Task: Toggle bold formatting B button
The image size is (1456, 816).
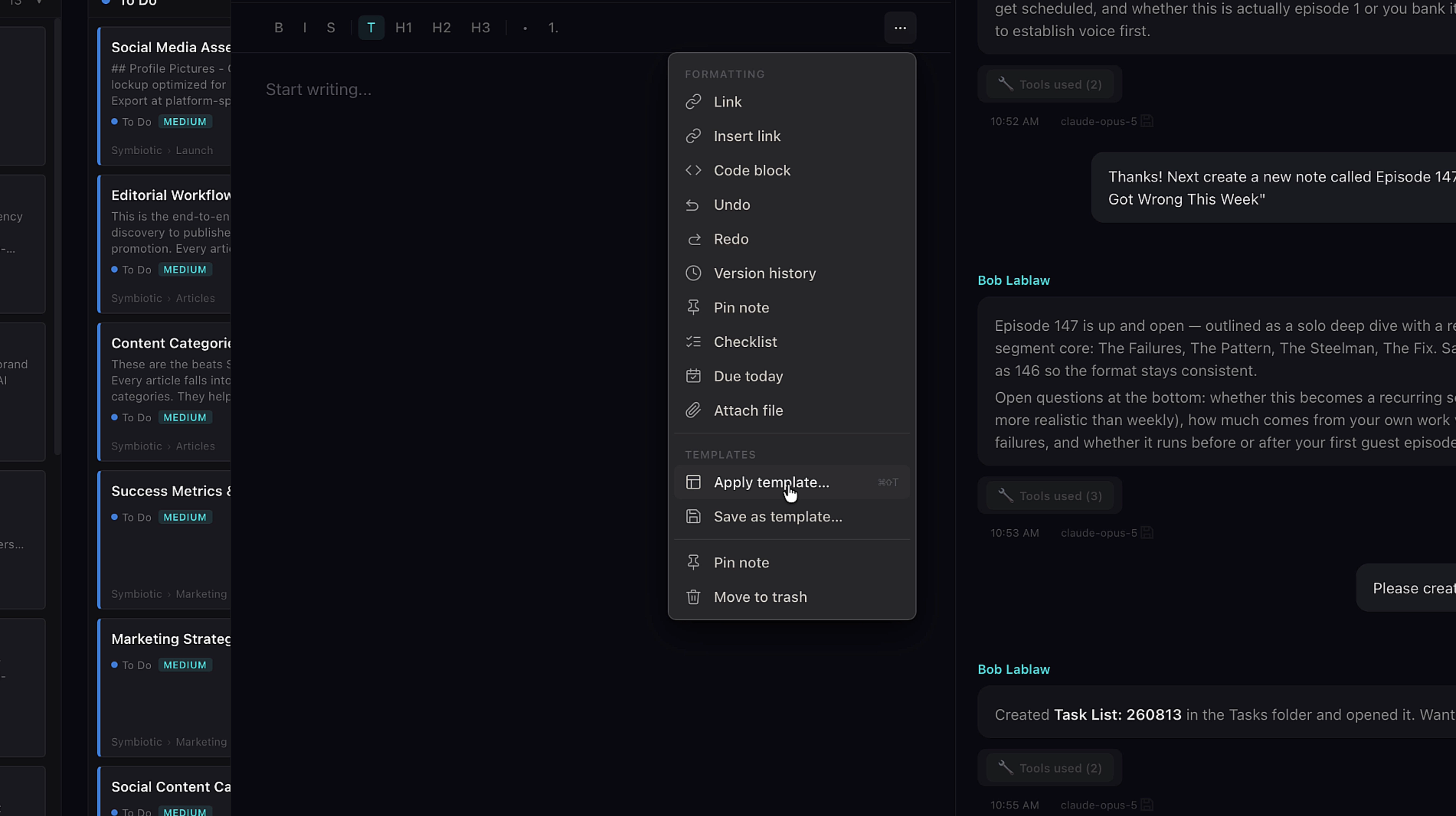Action: (278, 28)
